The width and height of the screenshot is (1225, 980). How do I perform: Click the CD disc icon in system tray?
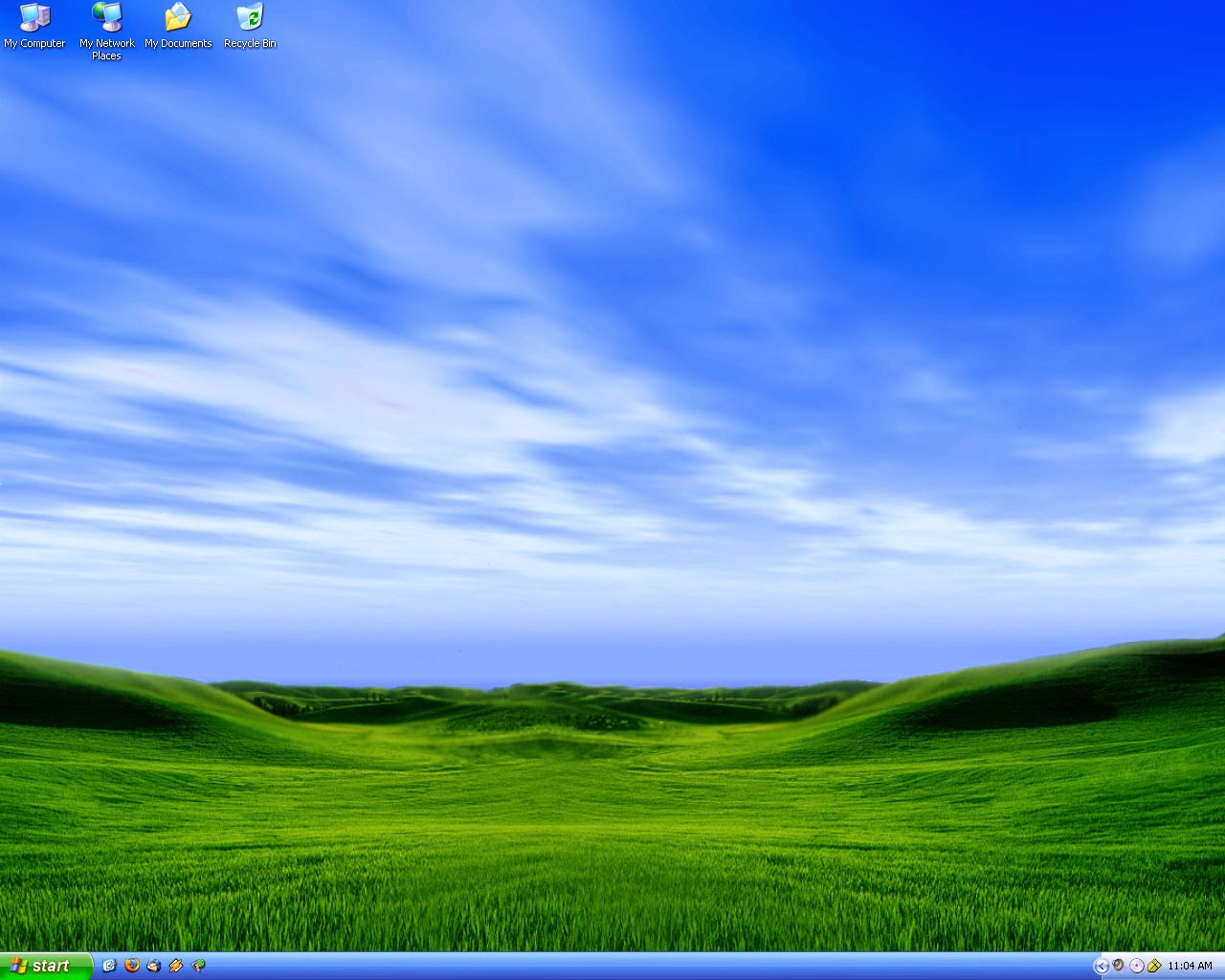coord(1136,966)
